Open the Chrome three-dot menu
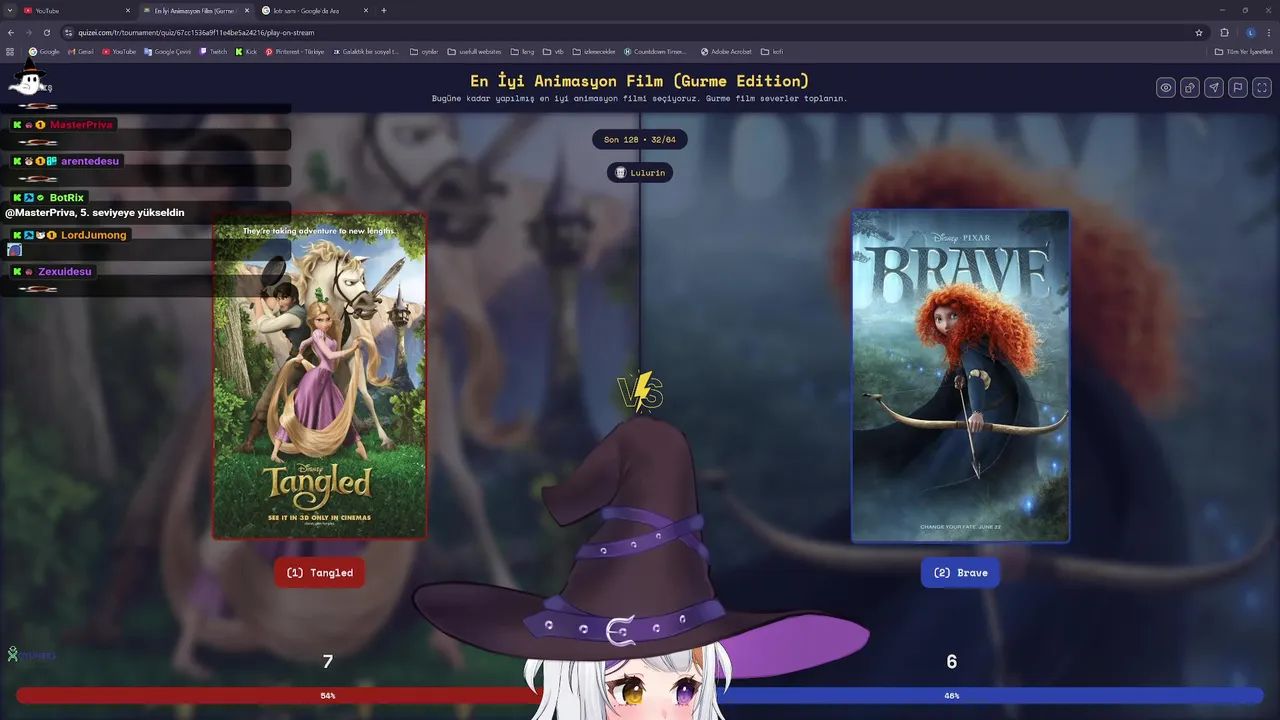This screenshot has height=720, width=1280. 1269,32
